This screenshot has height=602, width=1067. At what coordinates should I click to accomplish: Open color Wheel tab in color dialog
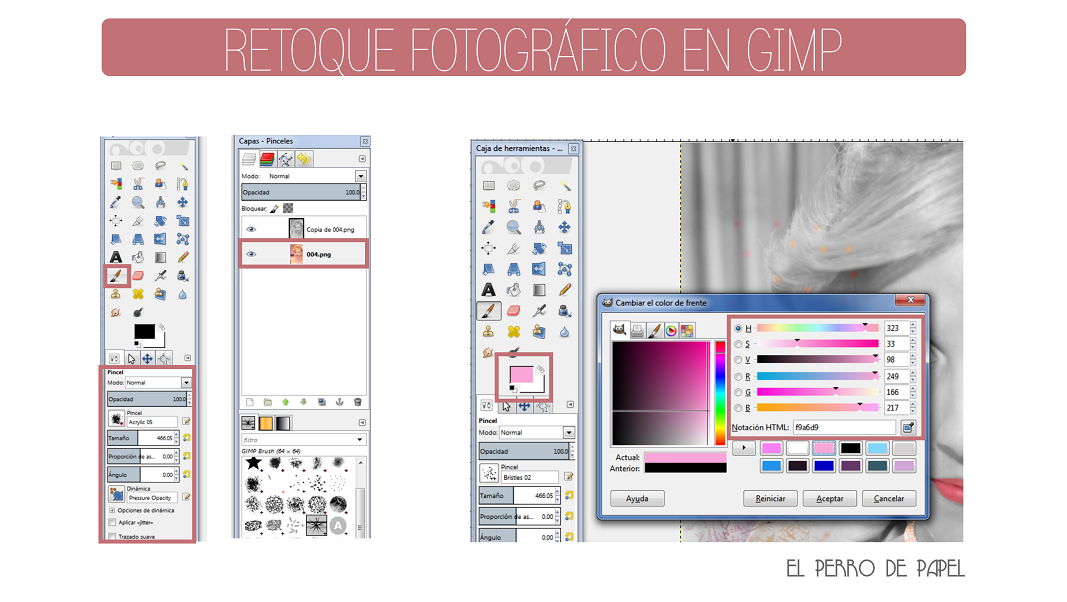coord(671,331)
